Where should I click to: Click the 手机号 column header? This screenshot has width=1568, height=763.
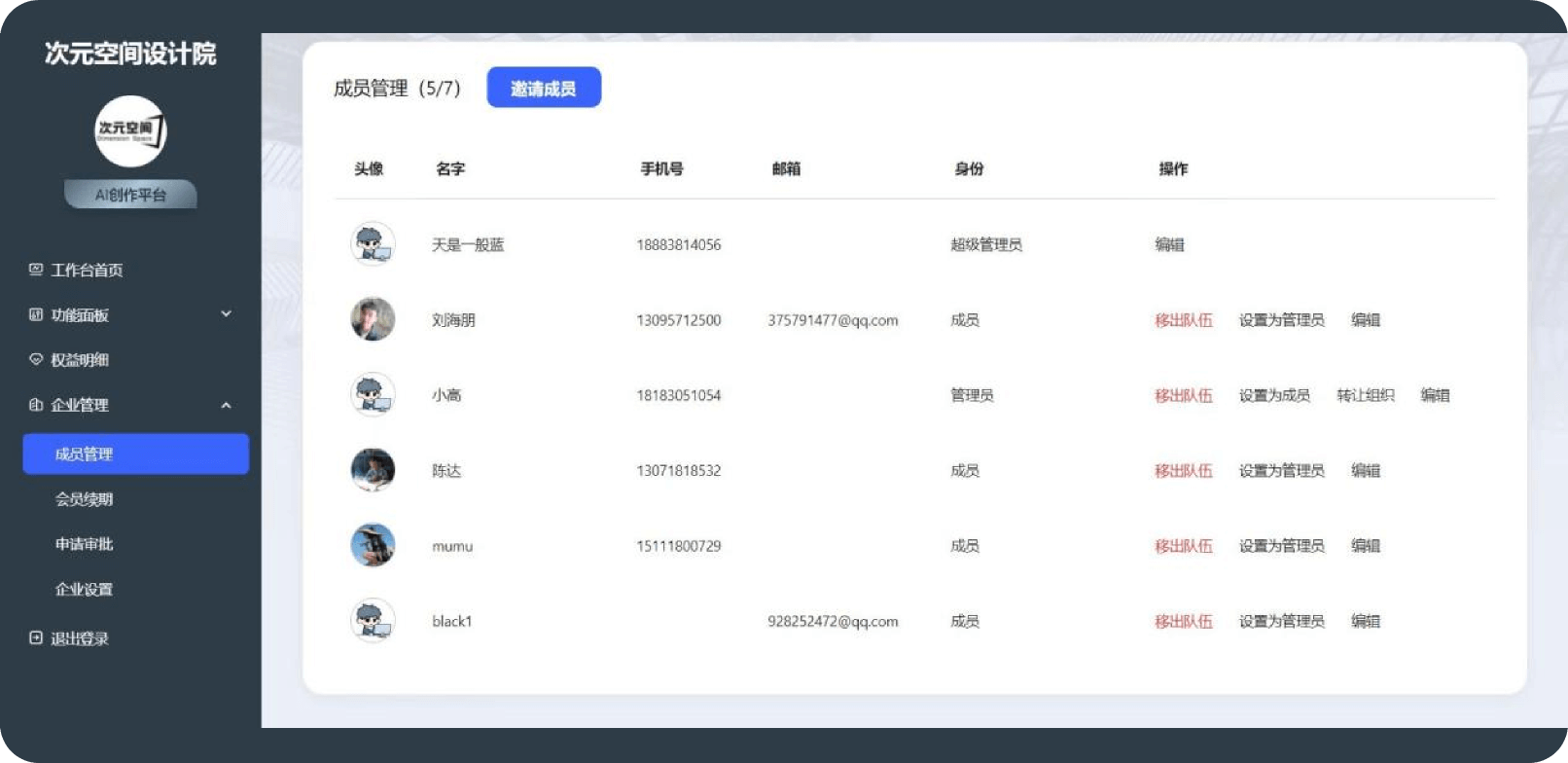point(662,168)
